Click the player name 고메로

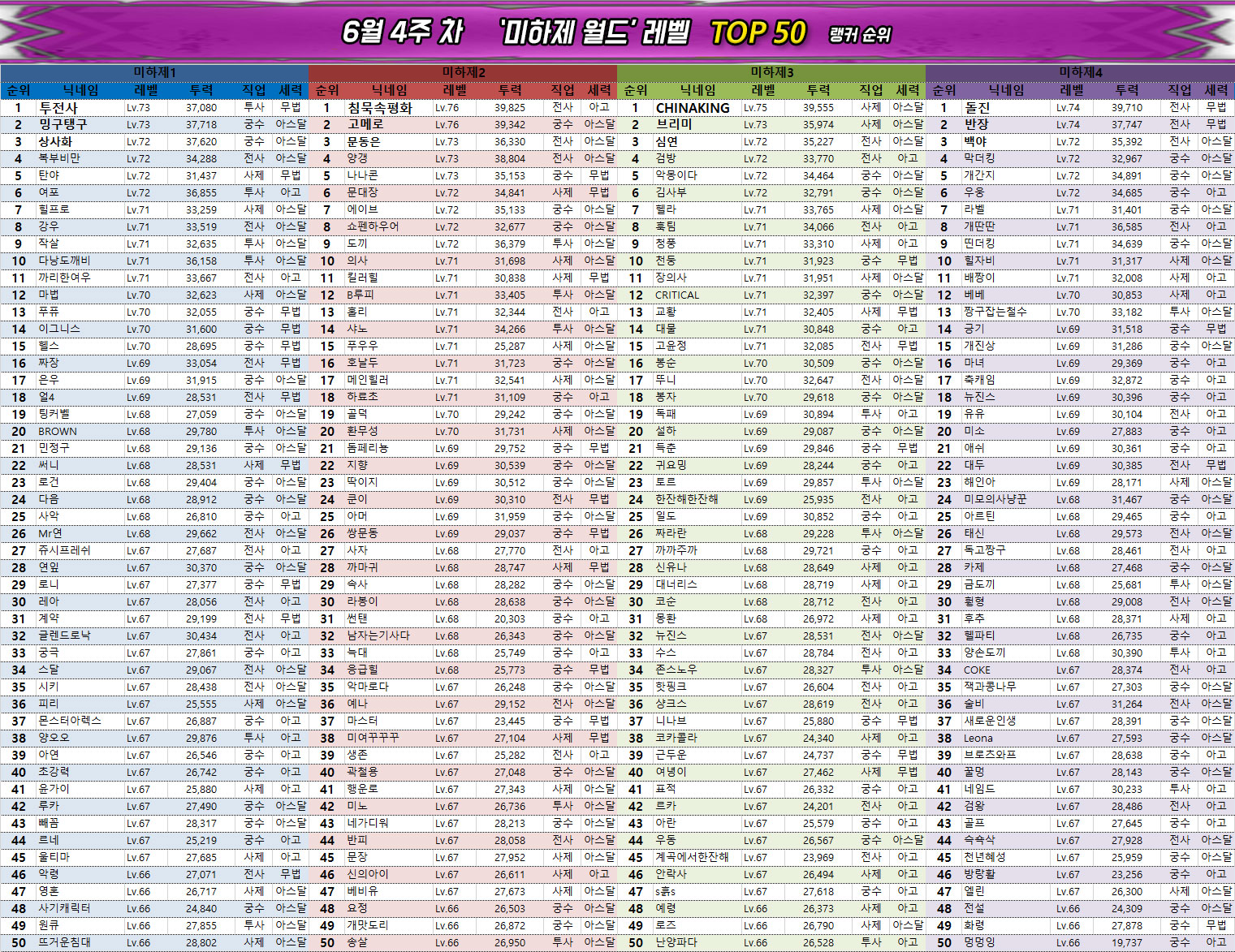click(365, 124)
